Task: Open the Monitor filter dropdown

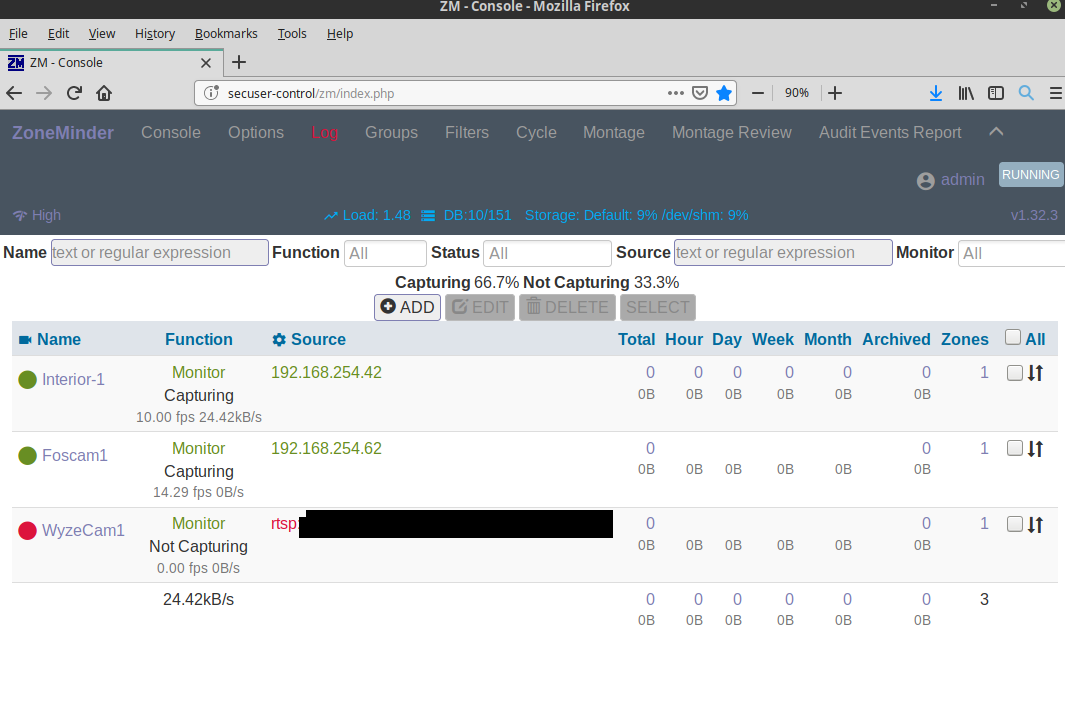Action: click(1011, 253)
